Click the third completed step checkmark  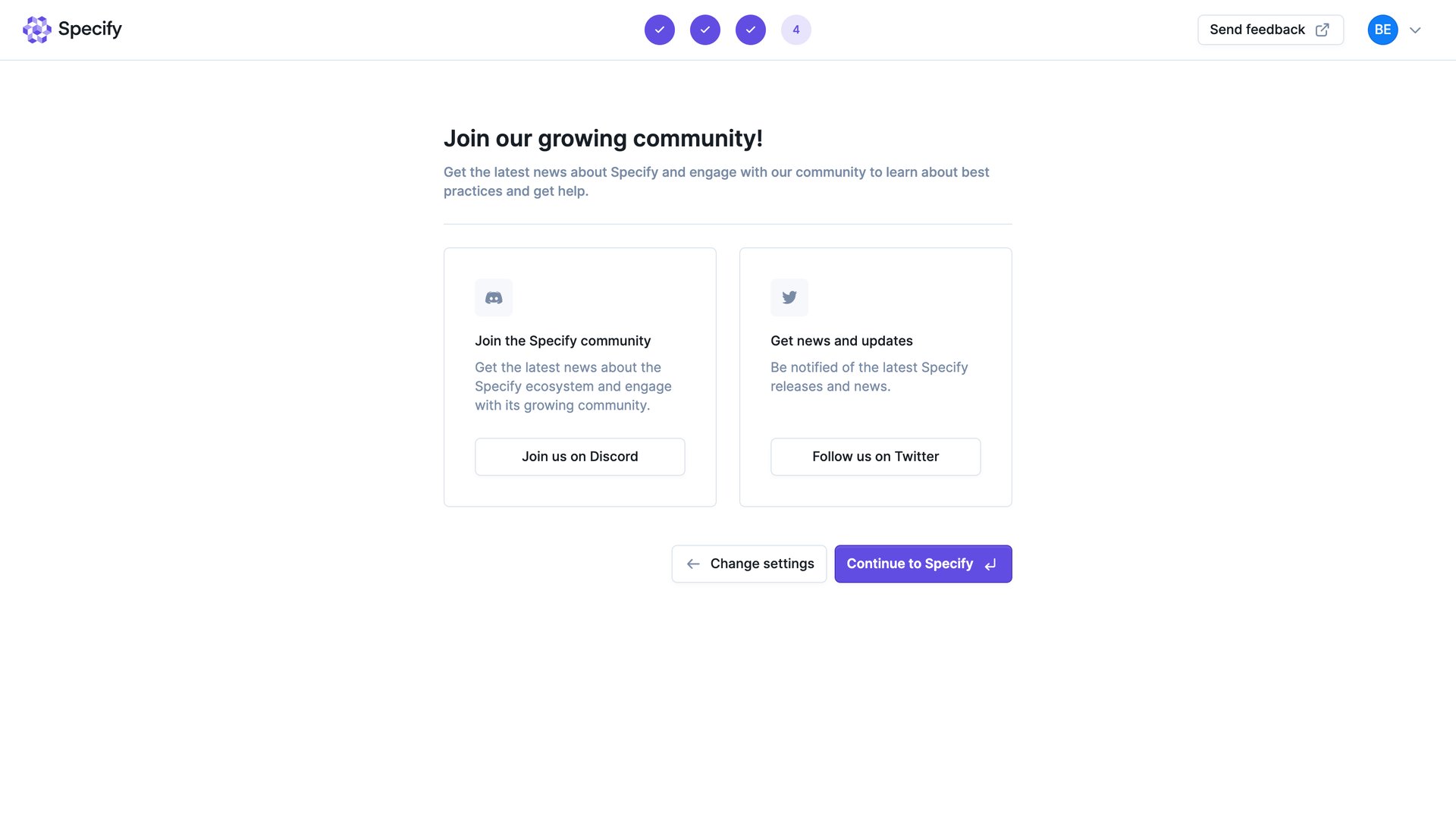pos(750,30)
